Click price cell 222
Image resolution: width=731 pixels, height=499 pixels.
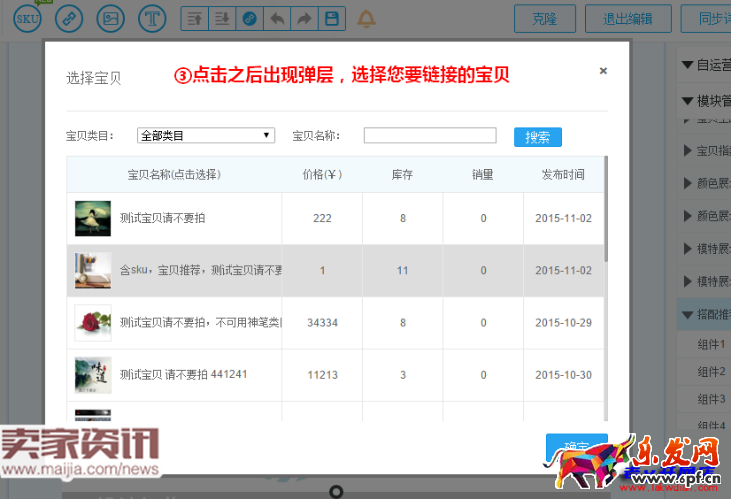point(322,218)
